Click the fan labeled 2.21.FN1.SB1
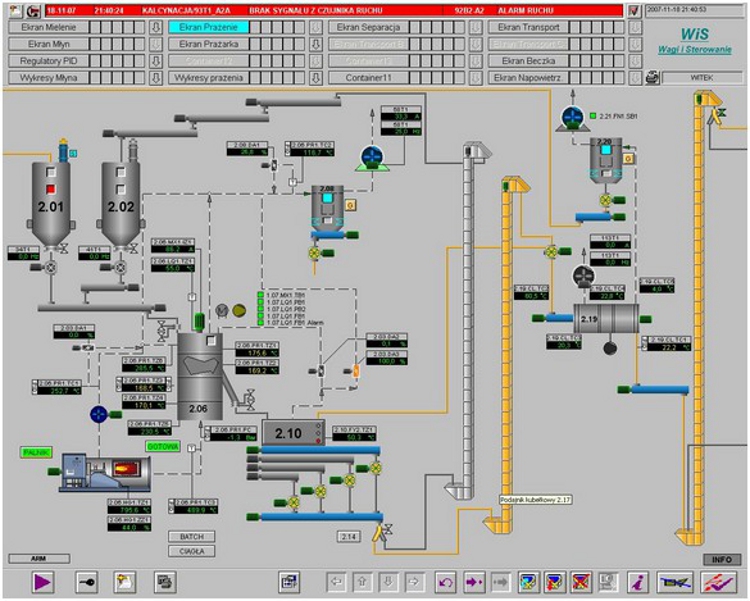 [572, 118]
